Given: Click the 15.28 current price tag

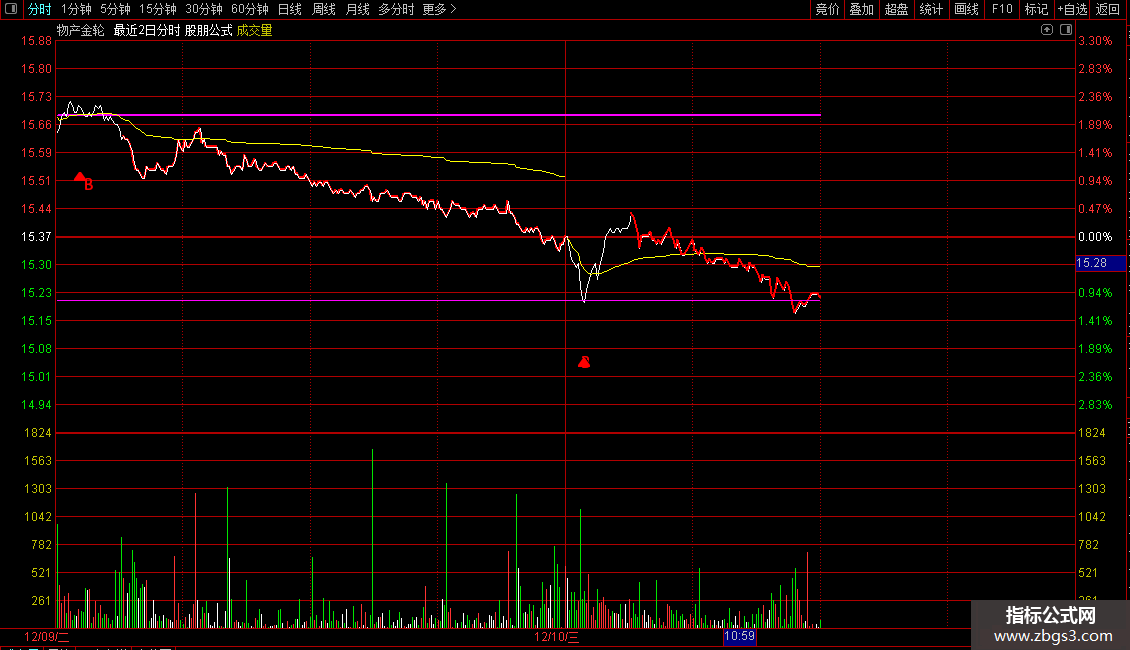Looking at the screenshot, I should click(x=1100, y=263).
